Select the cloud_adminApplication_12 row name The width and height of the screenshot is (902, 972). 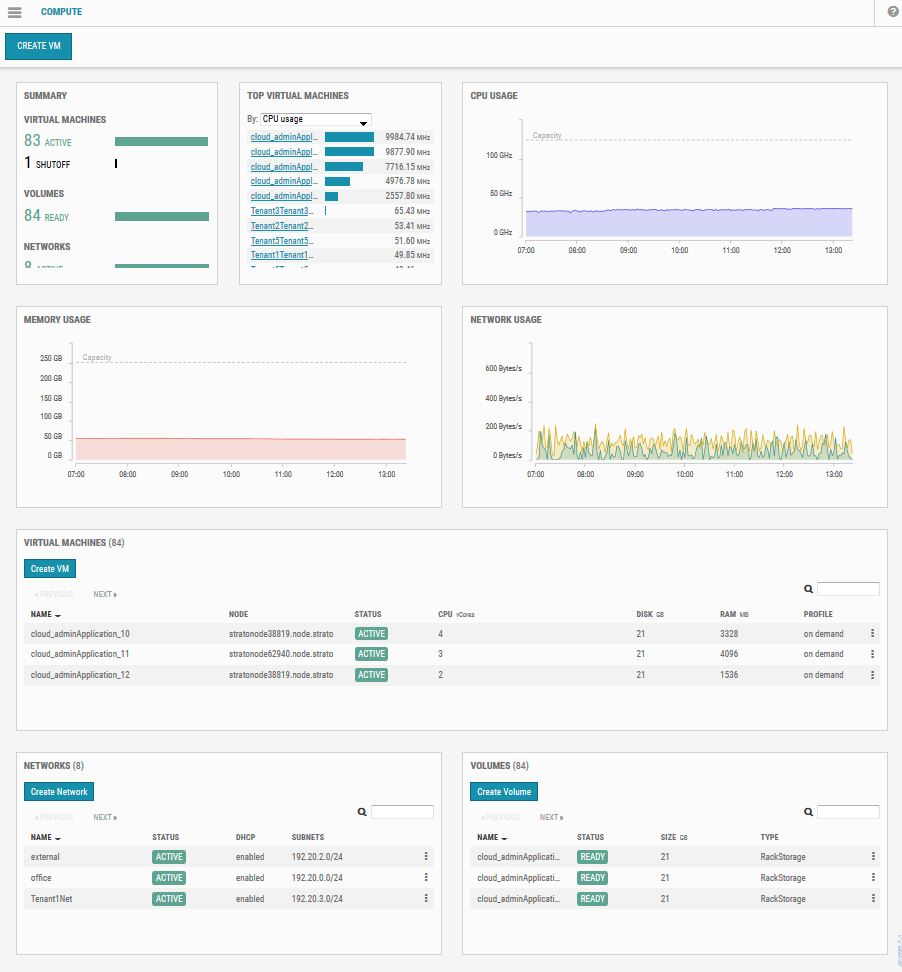pos(80,674)
